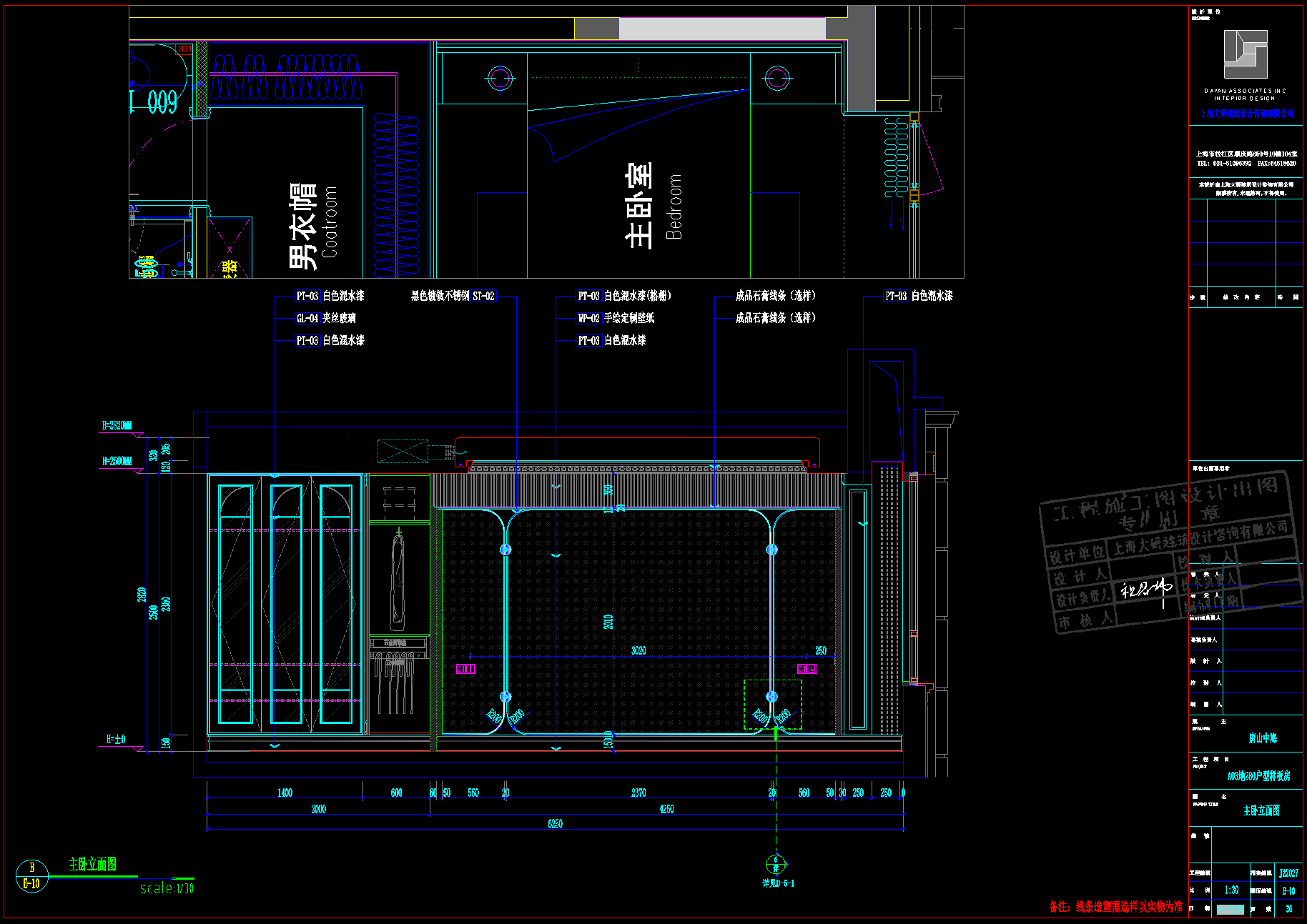Click the green scale:1/30 text
1307x924 pixels.
pyautogui.click(x=167, y=888)
